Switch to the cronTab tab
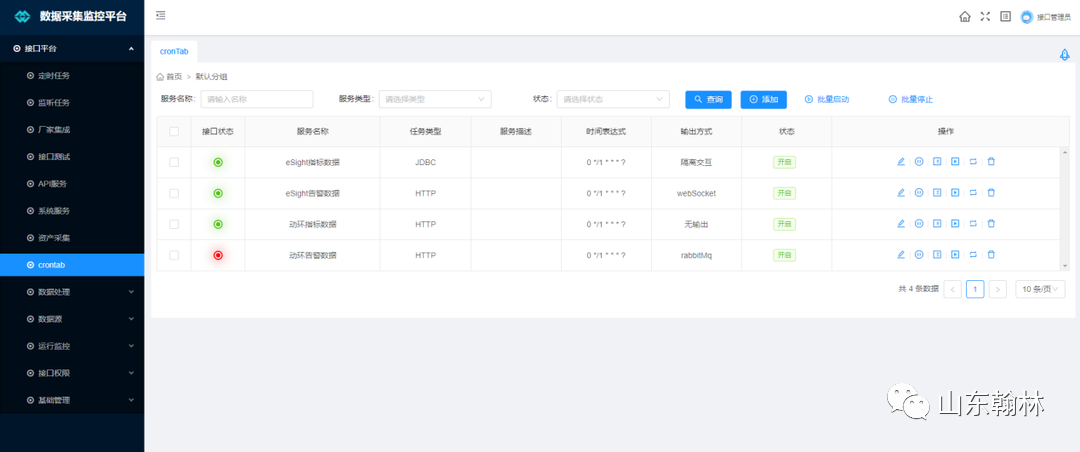The image size is (1080, 452). click(174, 51)
